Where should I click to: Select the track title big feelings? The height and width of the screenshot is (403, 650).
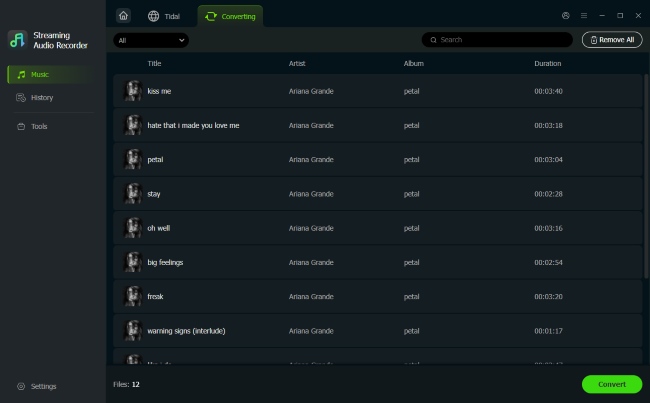[165, 263]
